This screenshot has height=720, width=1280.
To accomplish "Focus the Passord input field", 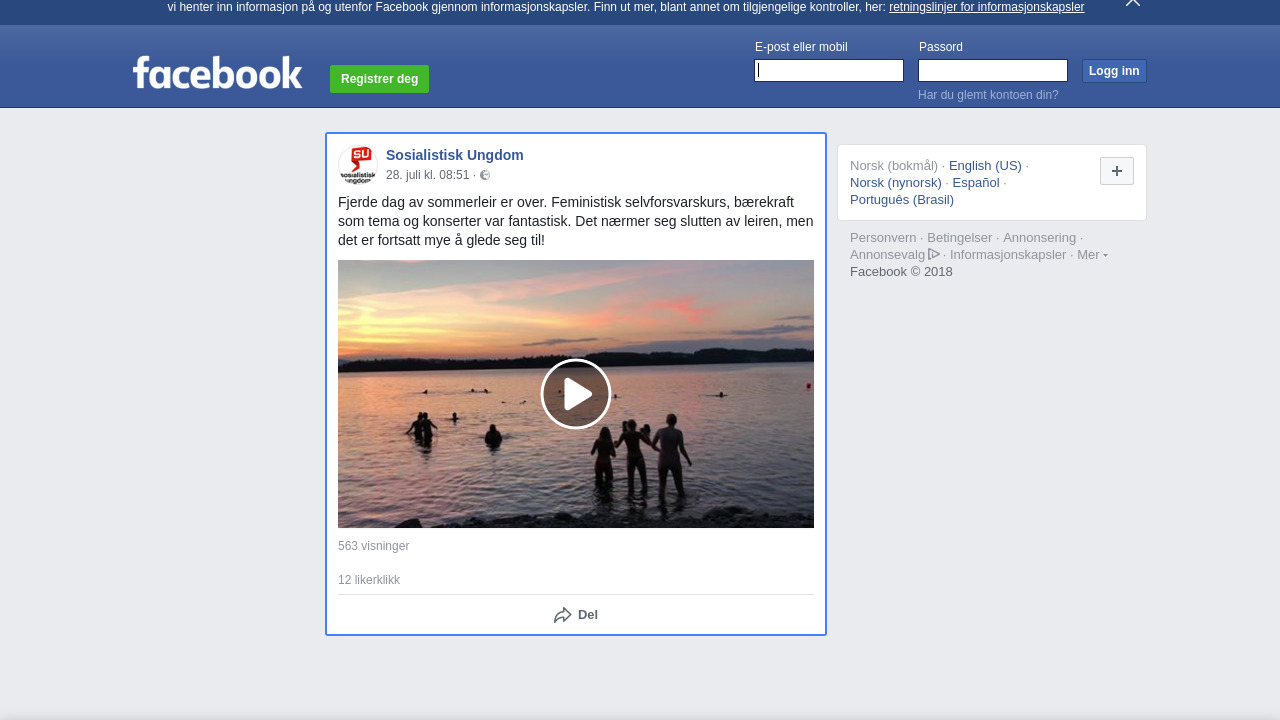I will [x=993, y=70].
